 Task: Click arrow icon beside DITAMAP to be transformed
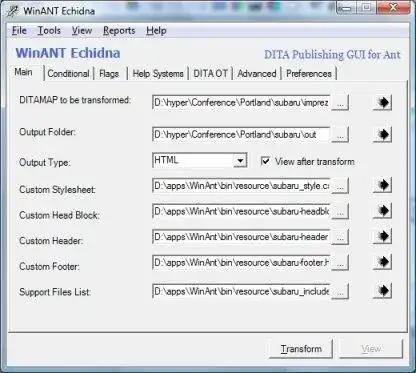click(382, 102)
